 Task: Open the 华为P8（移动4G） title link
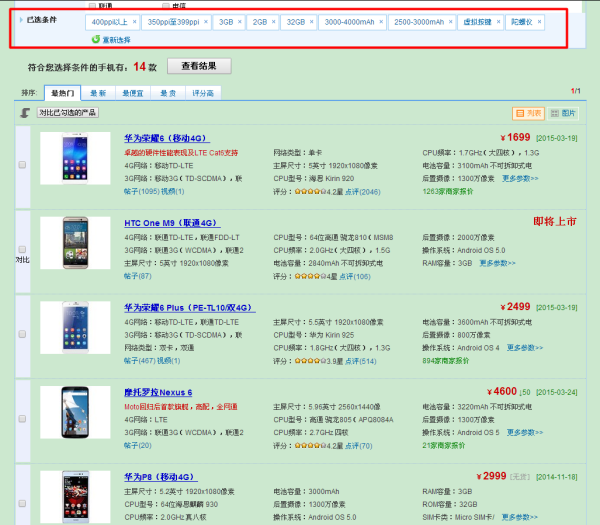(x=161, y=477)
